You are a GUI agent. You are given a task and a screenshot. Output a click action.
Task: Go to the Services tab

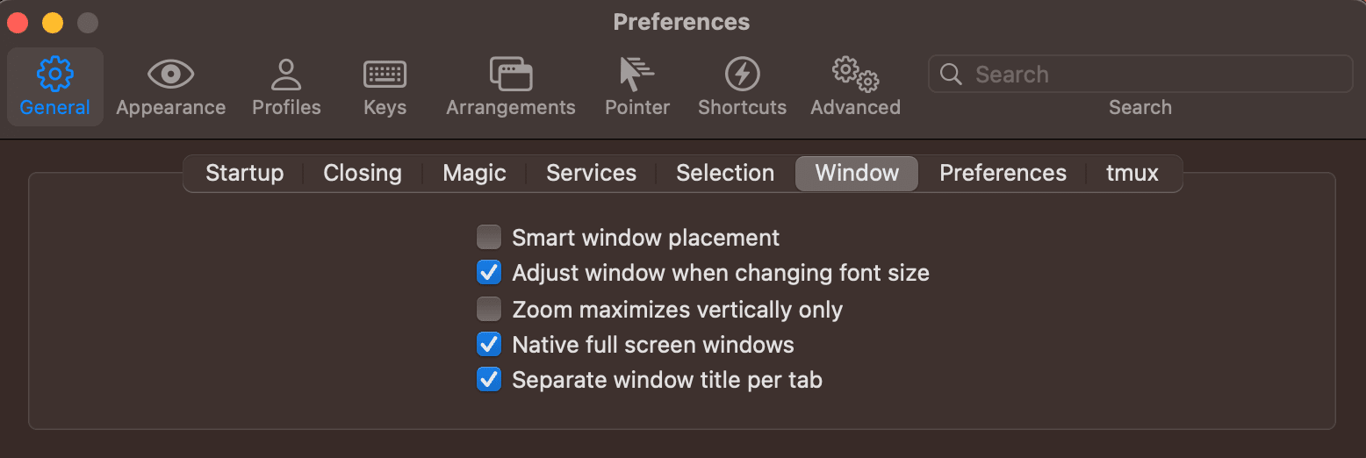(591, 173)
